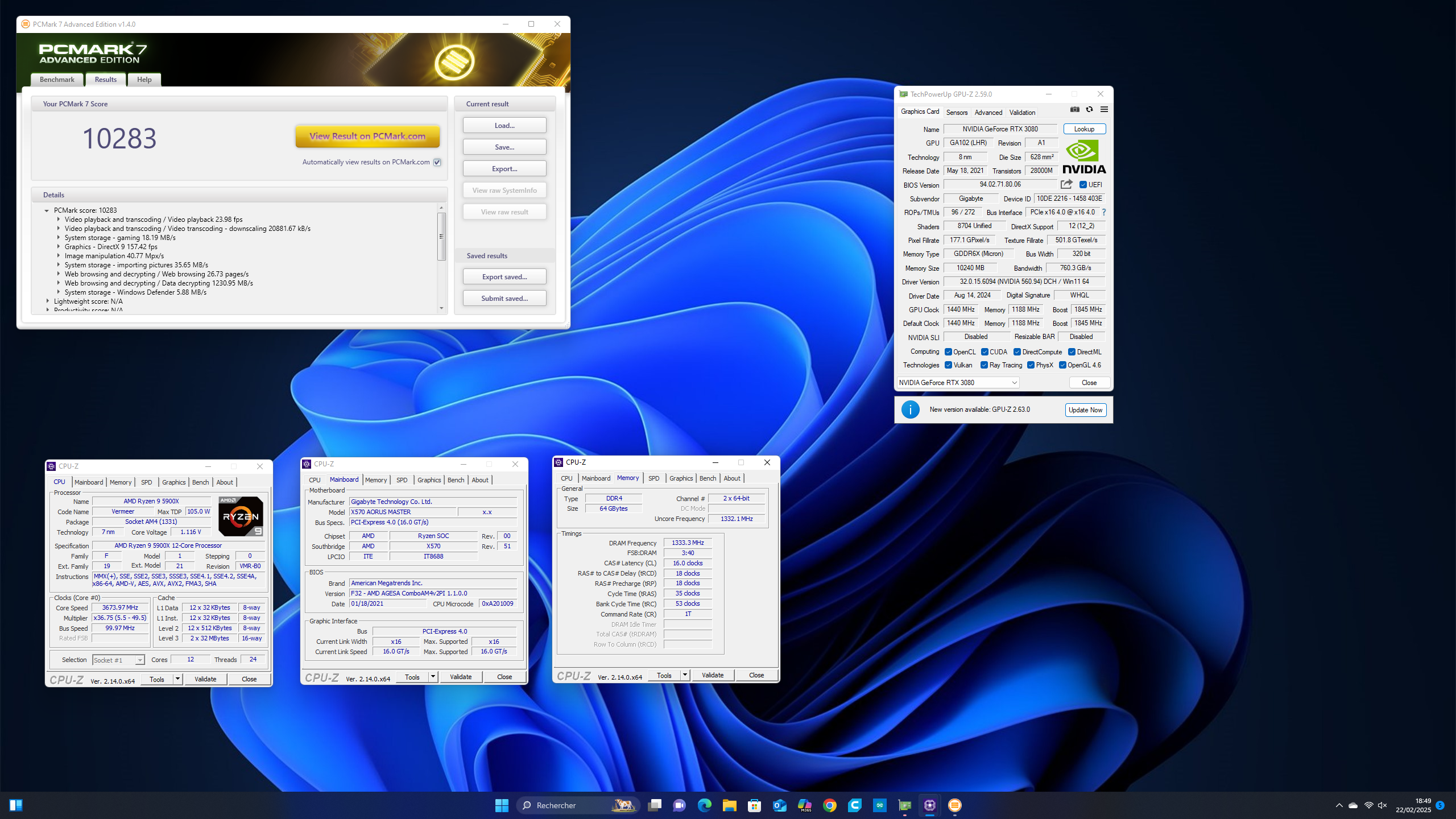
Task: Switch to CPU-Z via taskbar icon
Action: point(929,805)
